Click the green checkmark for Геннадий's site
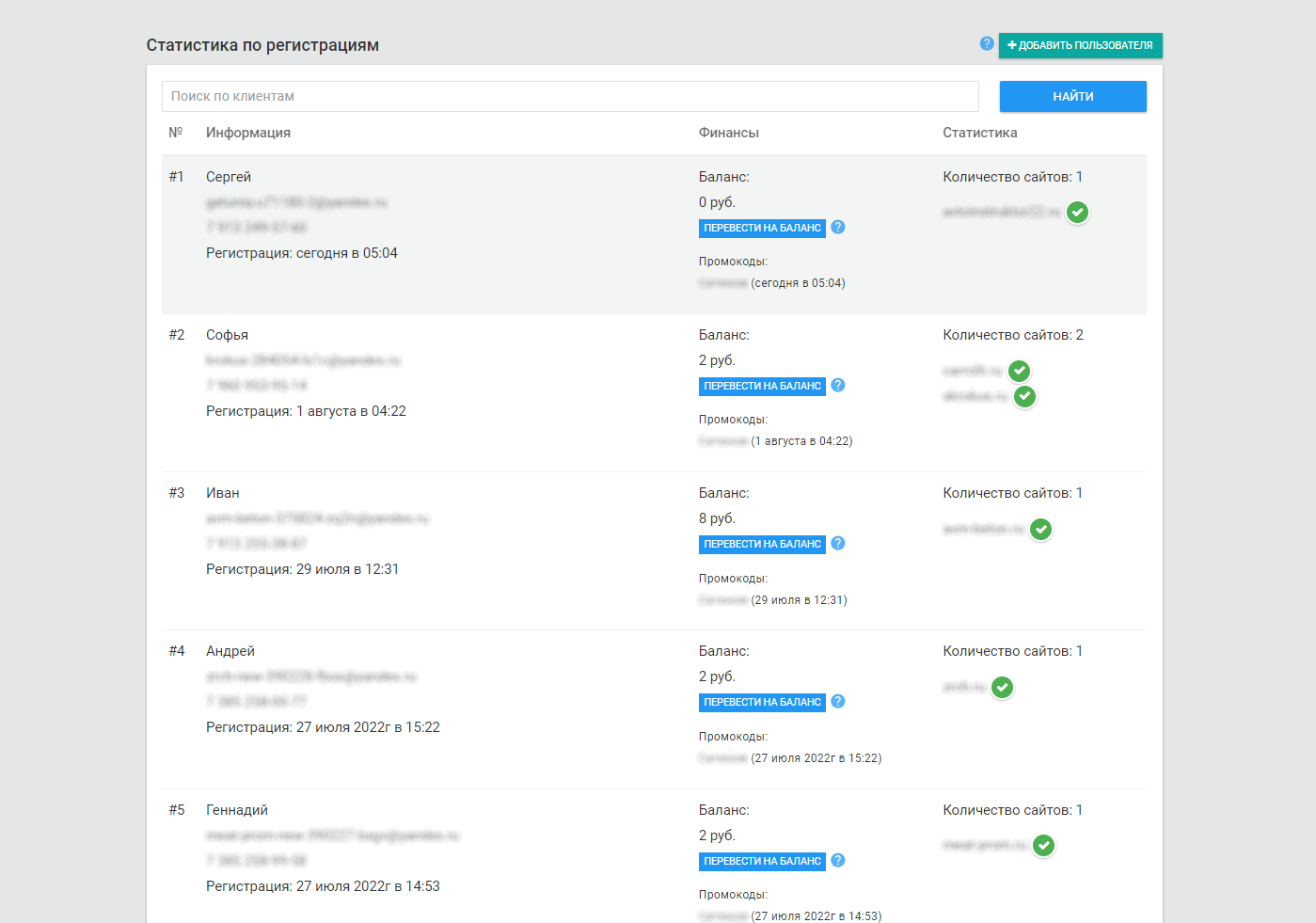 tap(1044, 846)
